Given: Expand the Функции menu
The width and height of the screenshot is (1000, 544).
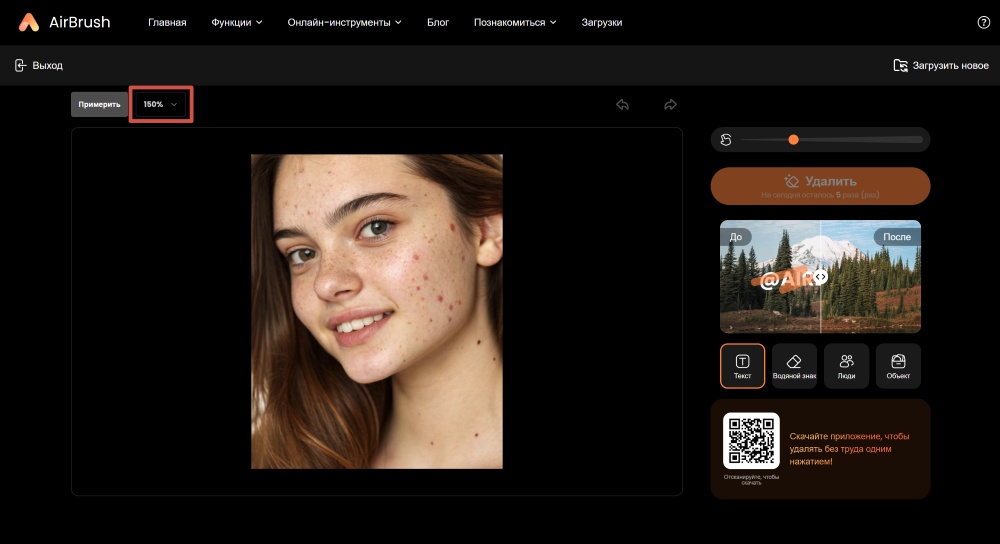Looking at the screenshot, I should click(x=237, y=22).
